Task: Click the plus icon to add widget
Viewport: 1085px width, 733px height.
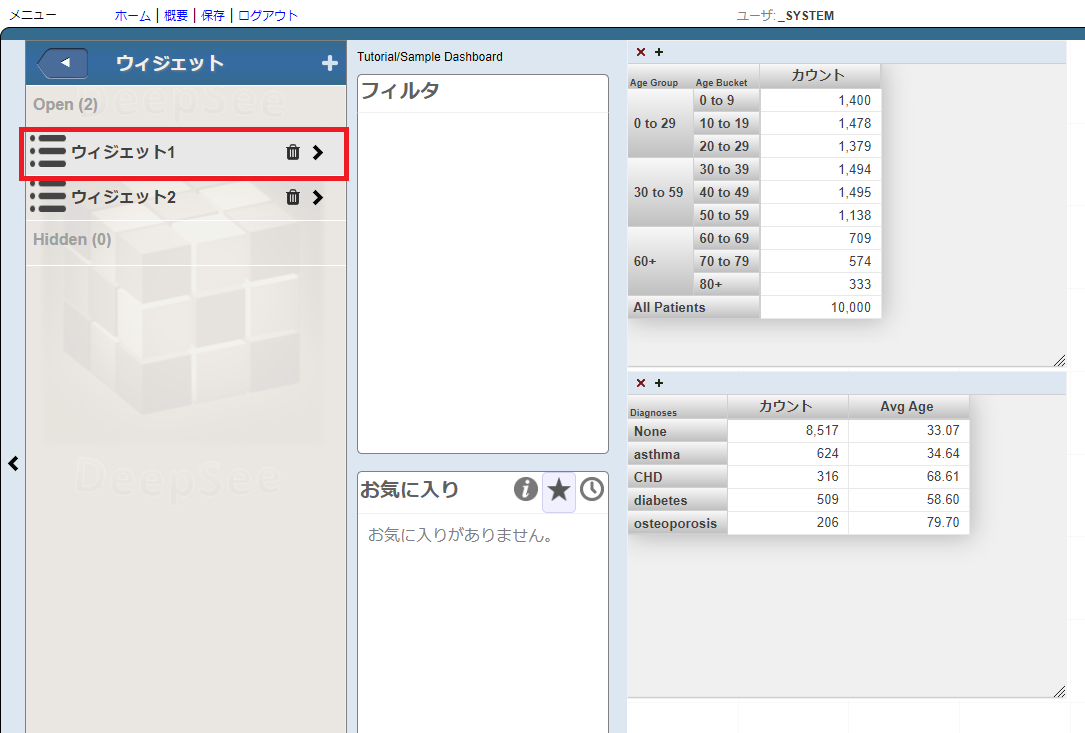Action: point(329,64)
